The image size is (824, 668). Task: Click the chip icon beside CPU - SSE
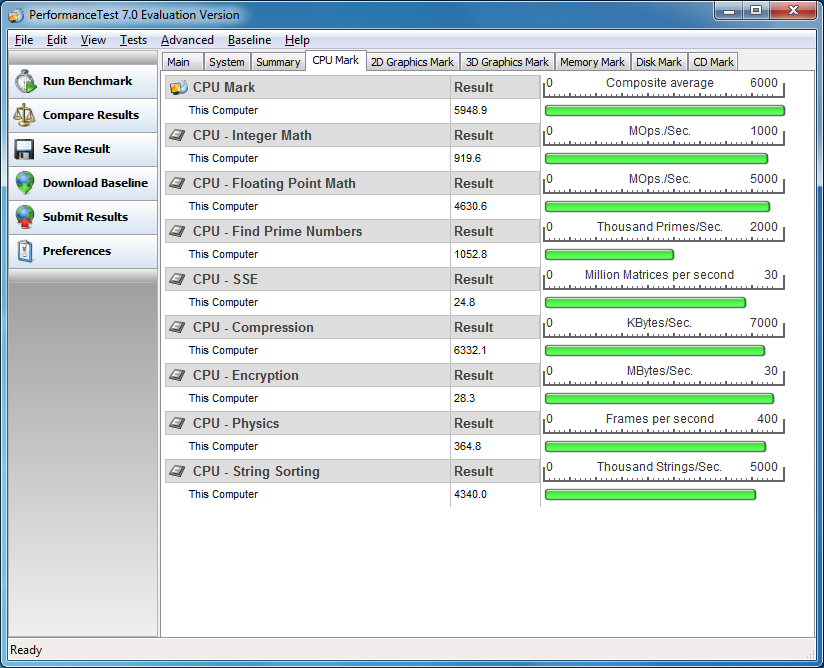point(178,279)
